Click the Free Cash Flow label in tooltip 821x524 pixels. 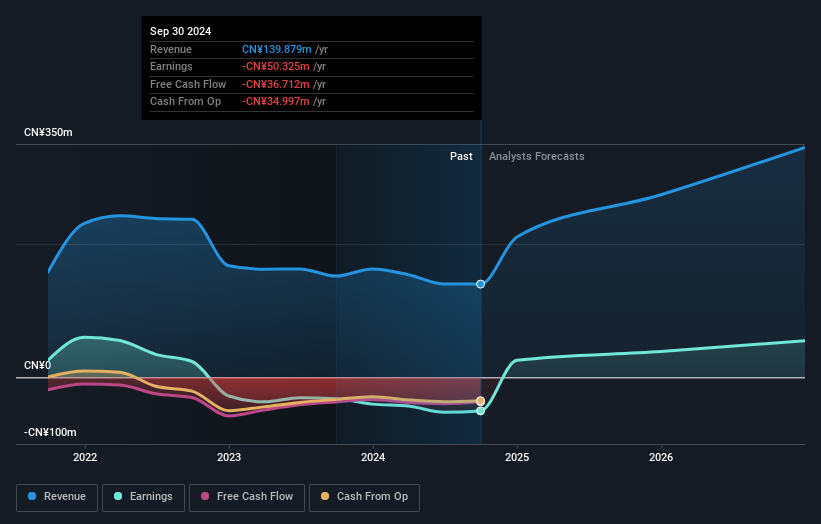pyautogui.click(x=188, y=84)
